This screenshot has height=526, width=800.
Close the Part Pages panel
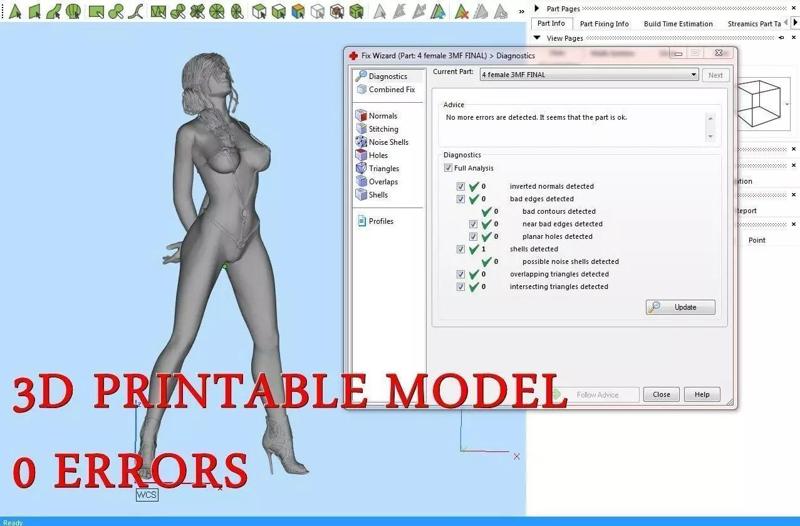(x=794, y=8)
